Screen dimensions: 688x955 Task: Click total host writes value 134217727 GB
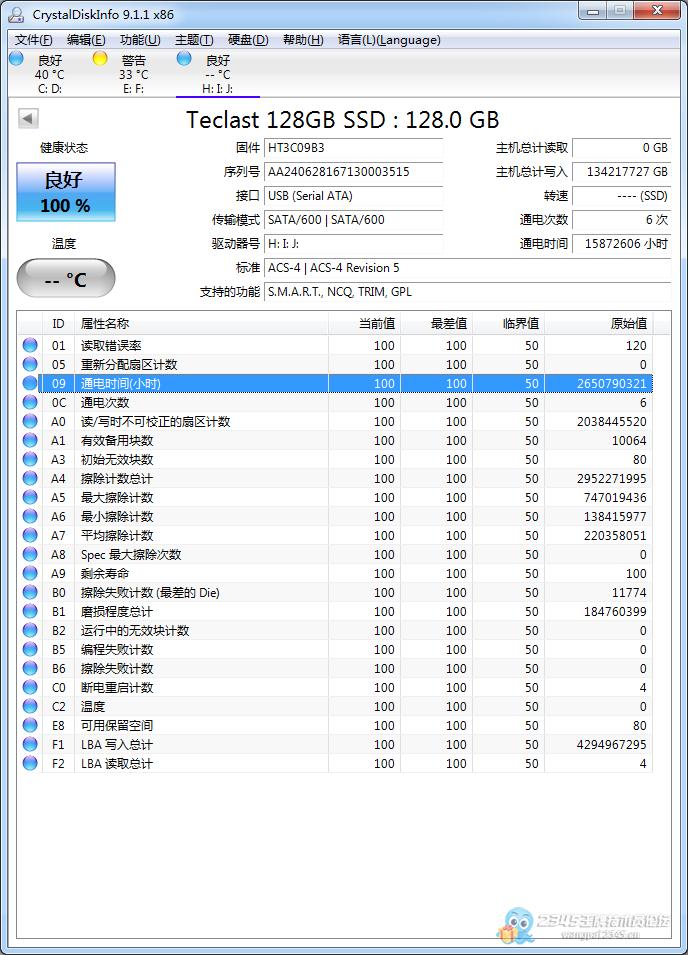point(621,172)
